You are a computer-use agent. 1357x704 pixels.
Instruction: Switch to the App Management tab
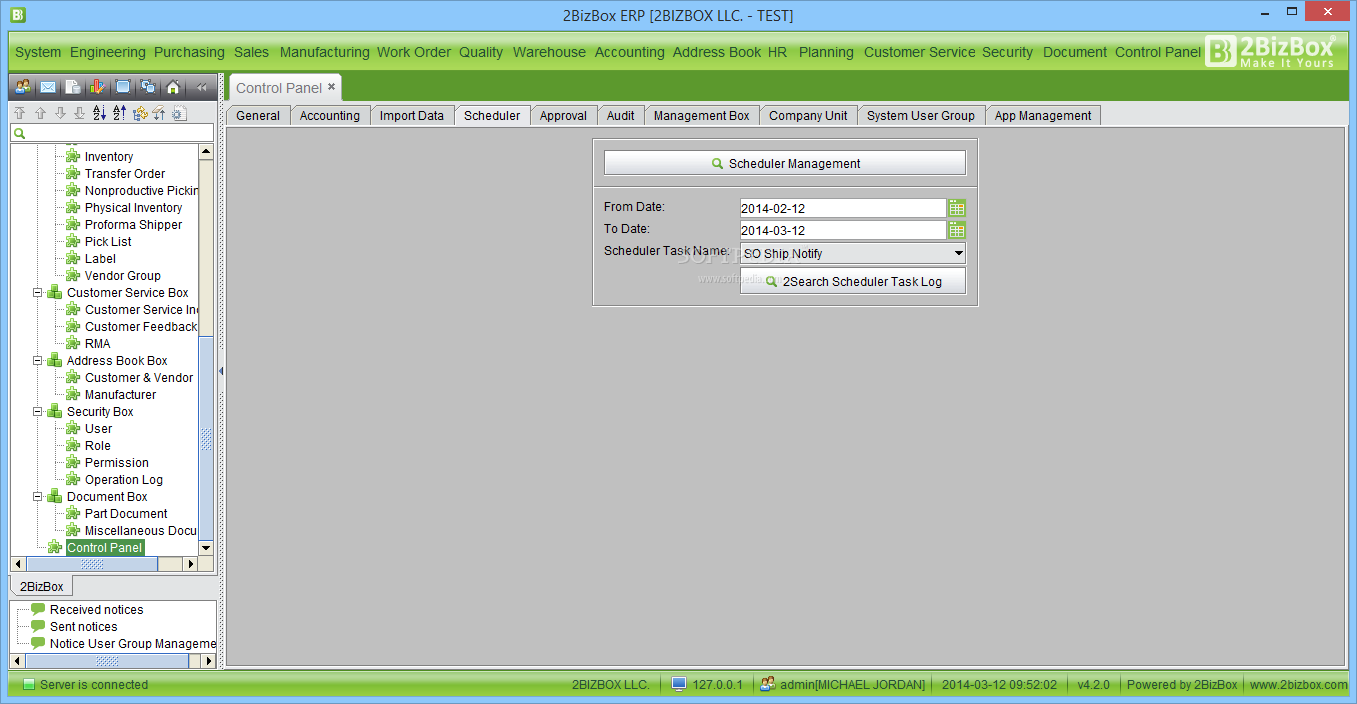[1043, 116]
